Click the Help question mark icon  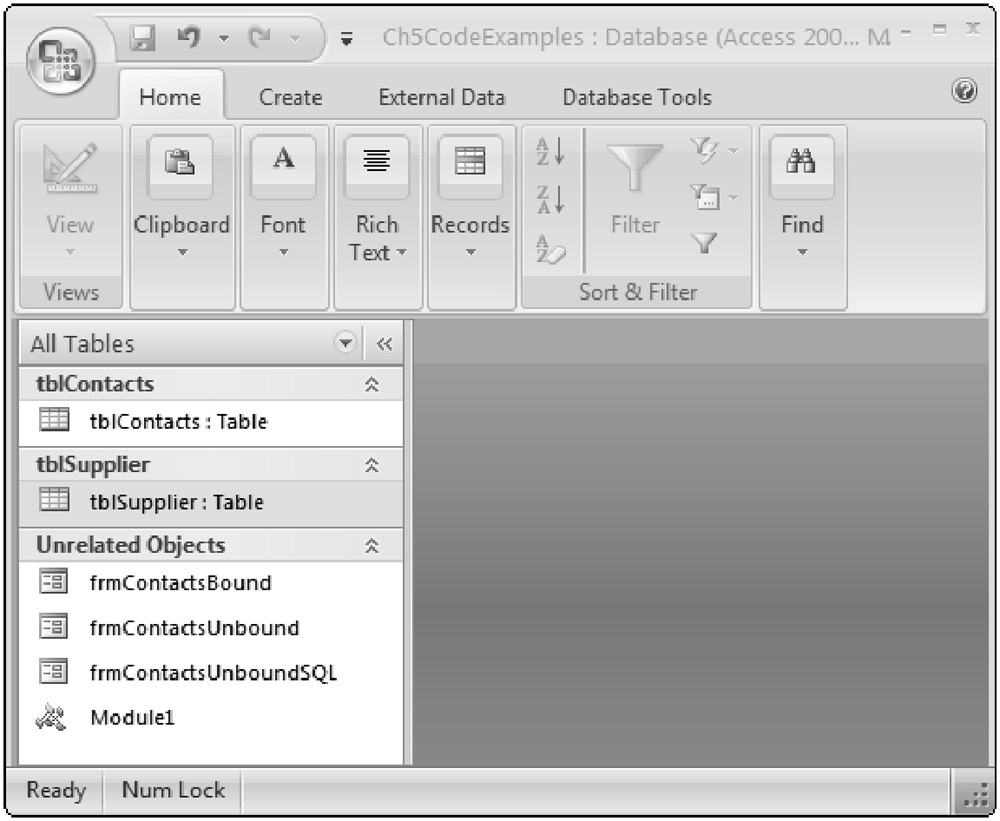click(x=964, y=92)
